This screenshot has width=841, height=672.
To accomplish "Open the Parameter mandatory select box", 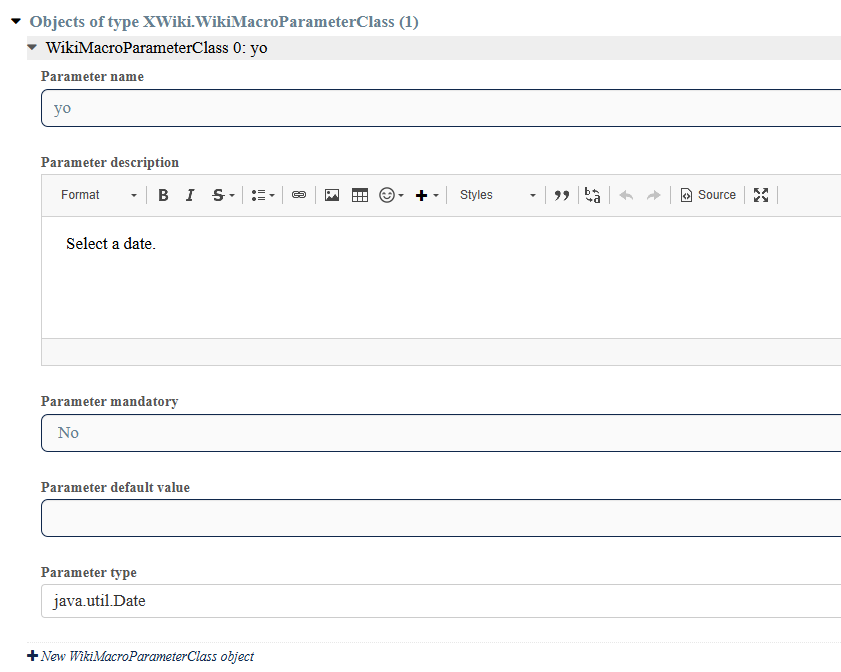I will tap(440, 433).
